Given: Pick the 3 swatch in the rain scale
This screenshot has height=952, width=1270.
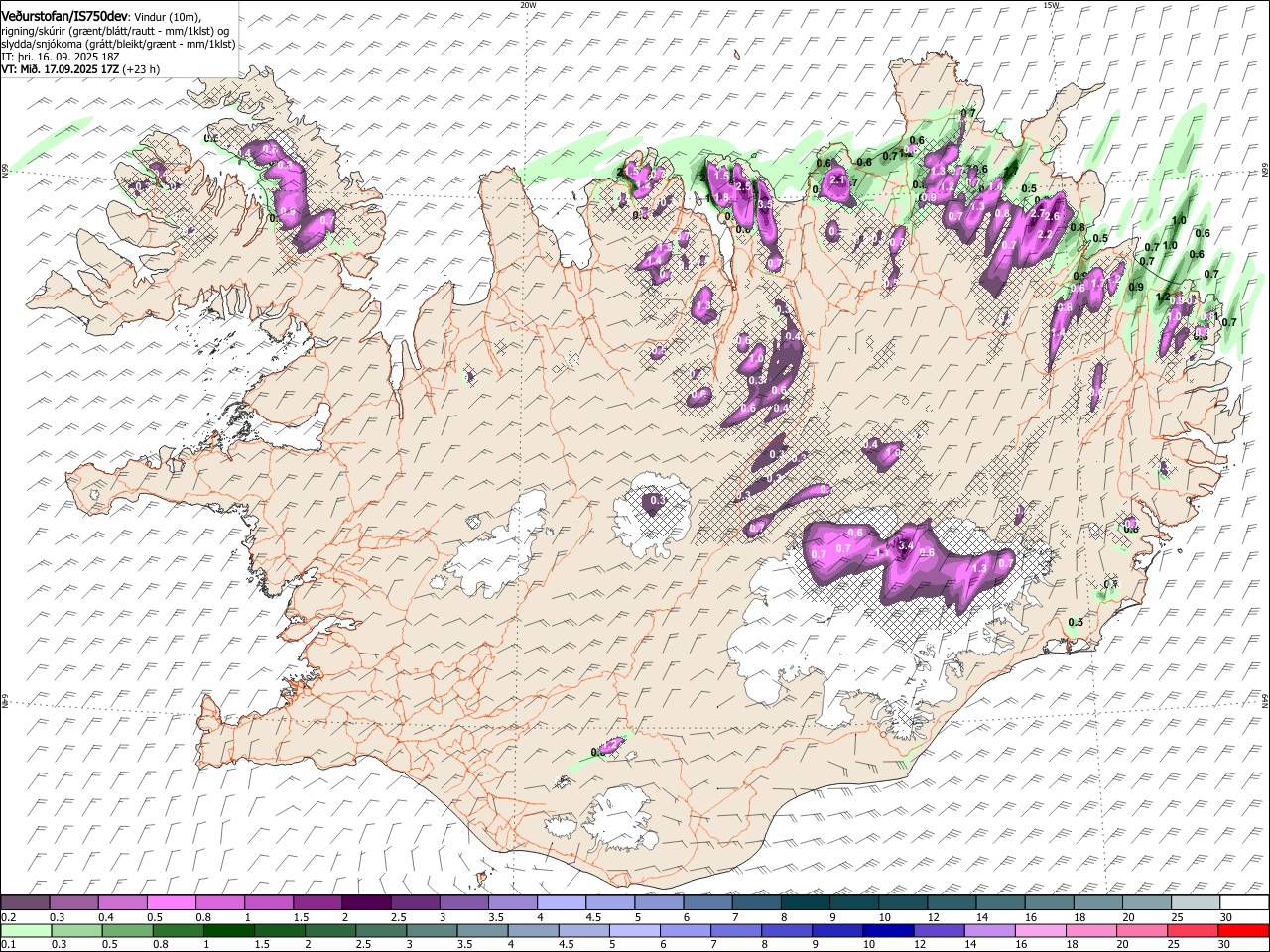Looking at the screenshot, I should [x=432, y=930].
